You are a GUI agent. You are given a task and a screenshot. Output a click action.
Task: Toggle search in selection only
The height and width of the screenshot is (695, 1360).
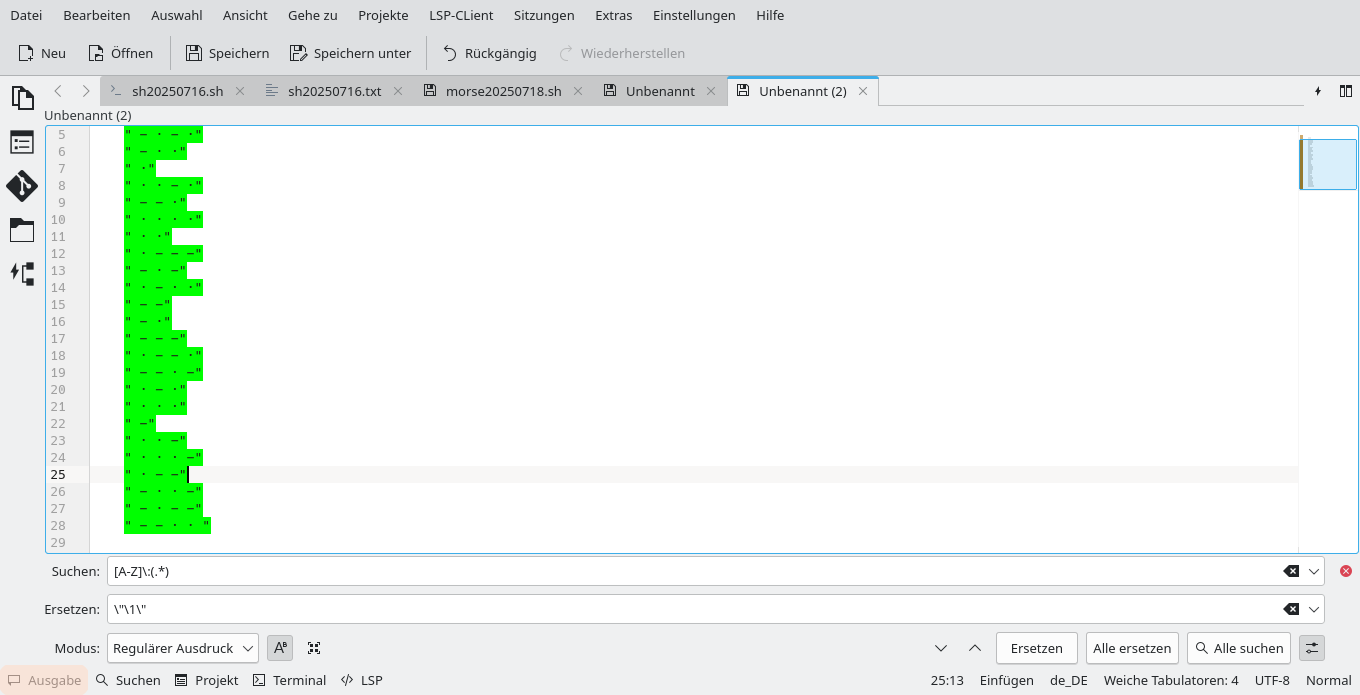(x=313, y=648)
